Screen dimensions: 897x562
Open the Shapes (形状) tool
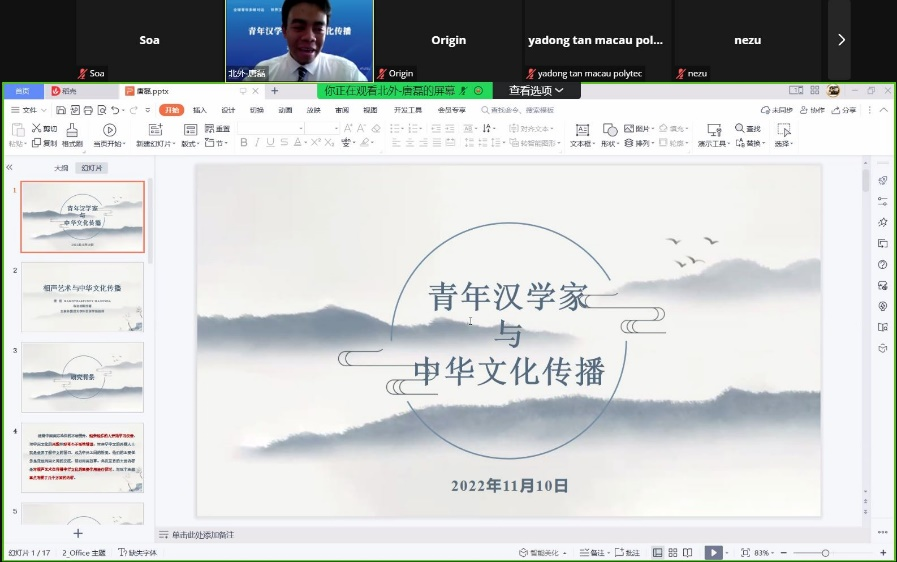click(609, 134)
